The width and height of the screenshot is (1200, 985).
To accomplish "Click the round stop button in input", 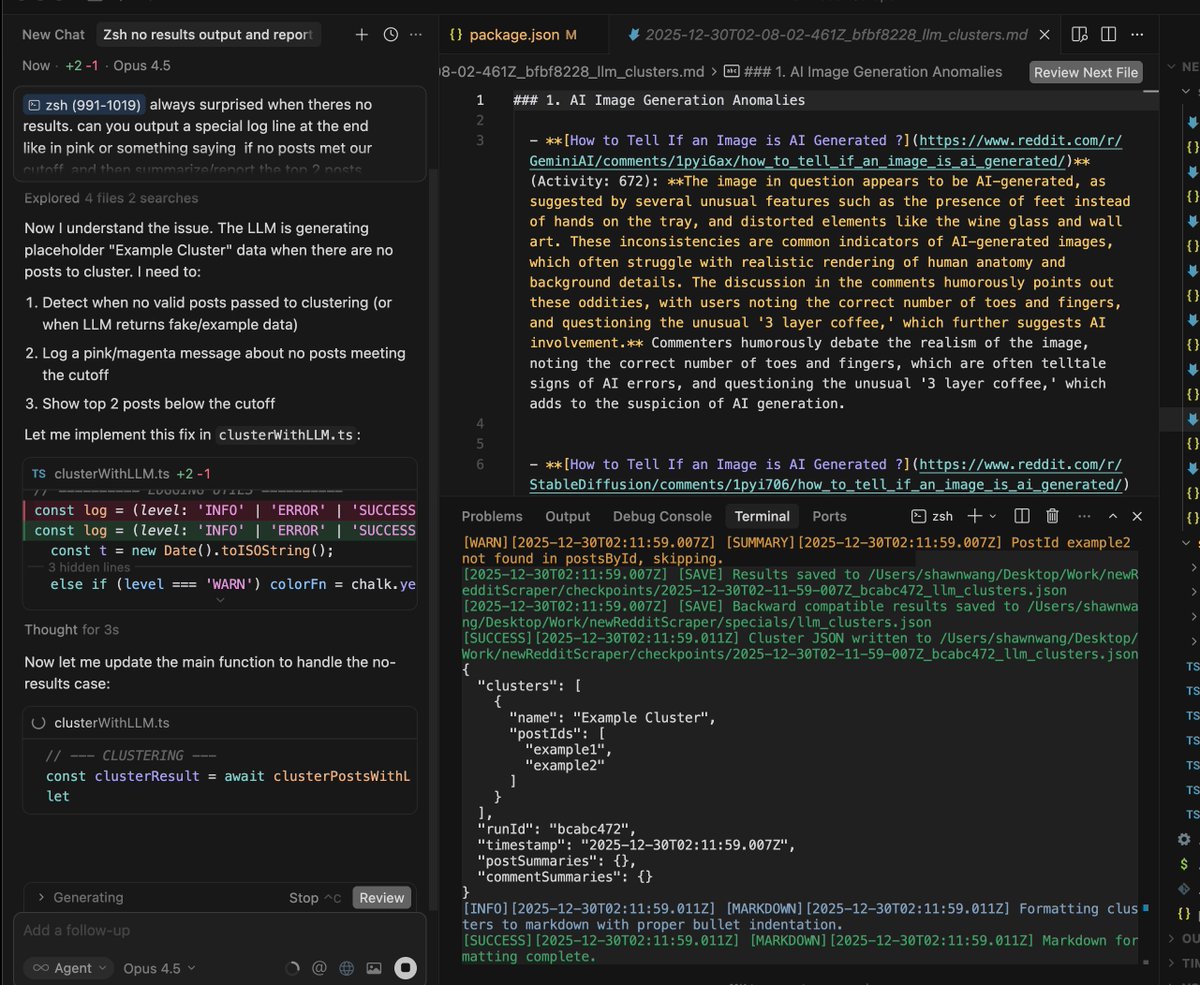I will click(405, 968).
